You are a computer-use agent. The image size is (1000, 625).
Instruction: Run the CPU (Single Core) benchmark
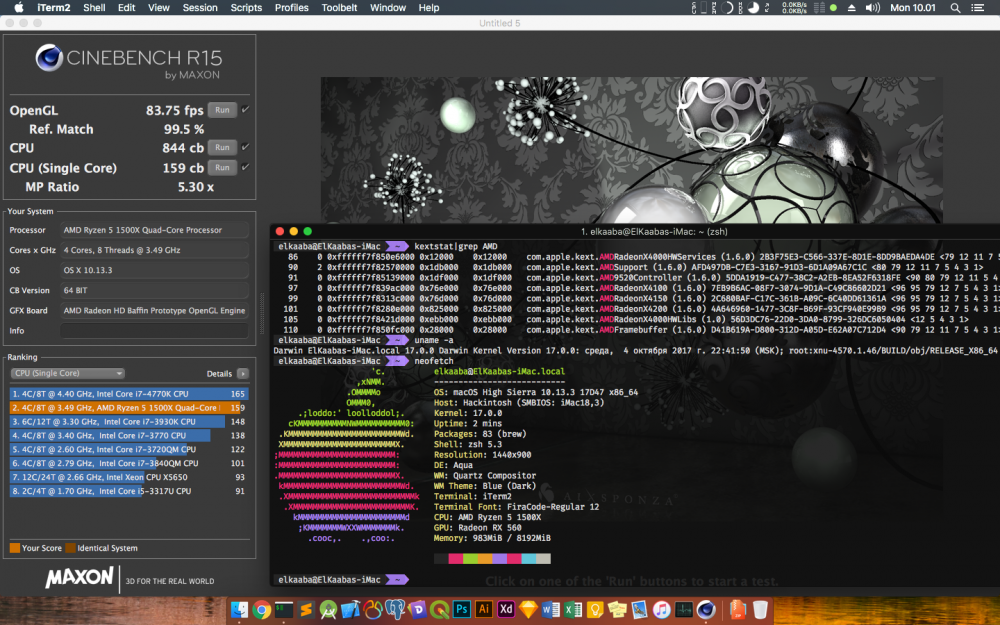pos(222,167)
